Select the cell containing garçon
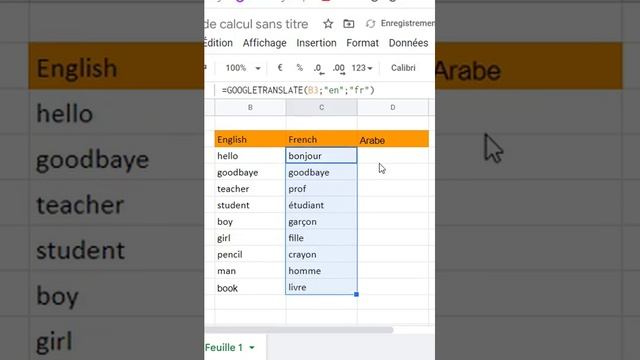The width and height of the screenshot is (640, 360). [x=322, y=221]
